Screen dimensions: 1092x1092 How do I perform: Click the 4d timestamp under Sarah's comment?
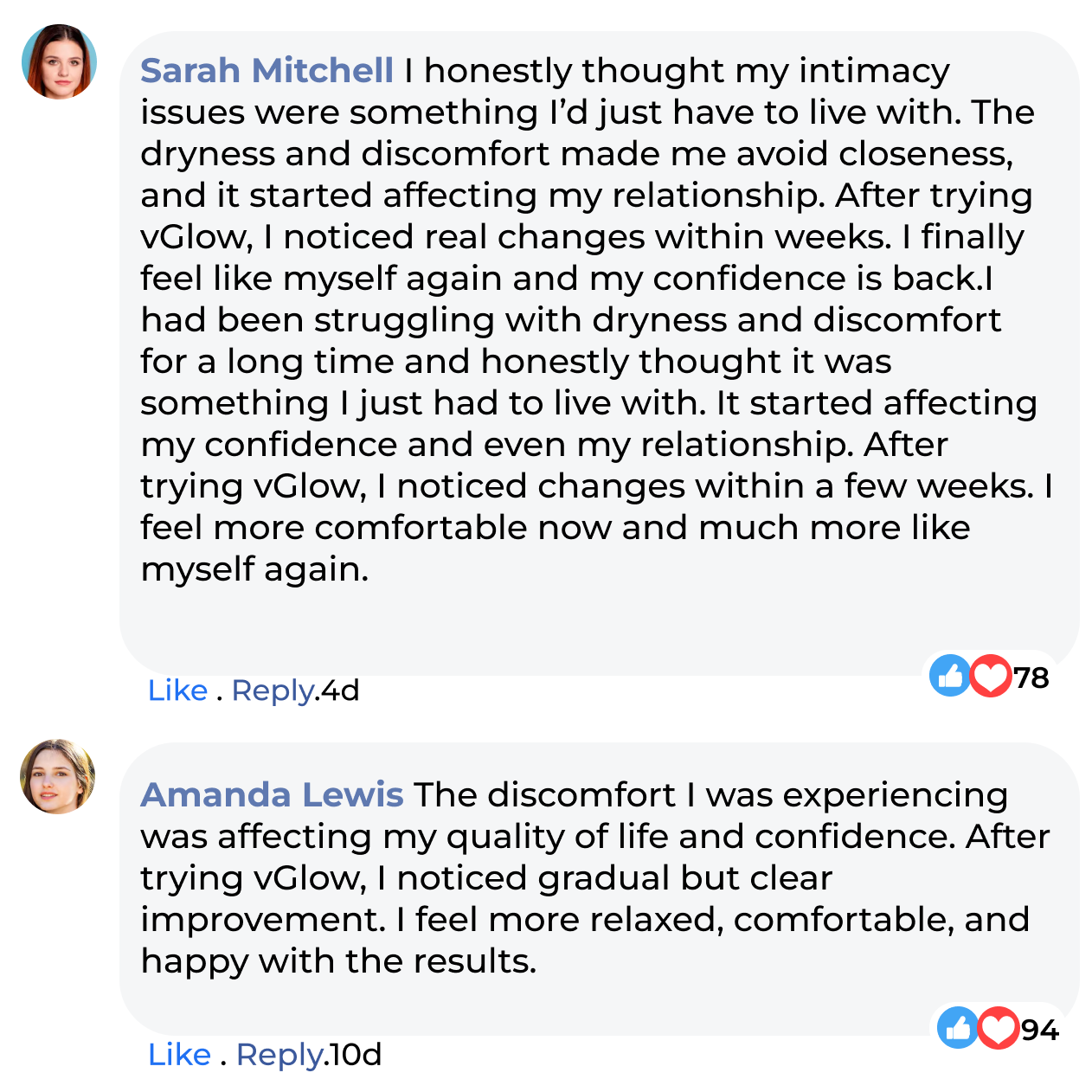tap(339, 691)
